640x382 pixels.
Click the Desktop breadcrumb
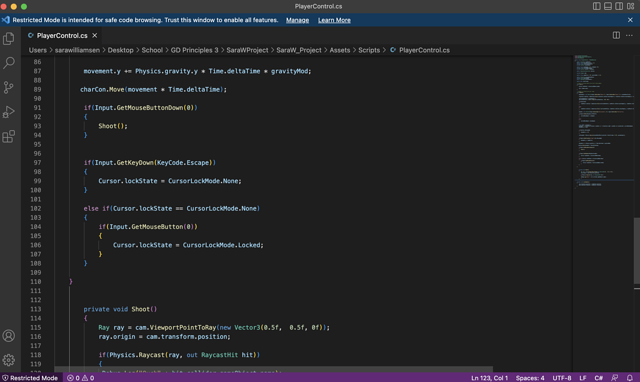120,50
